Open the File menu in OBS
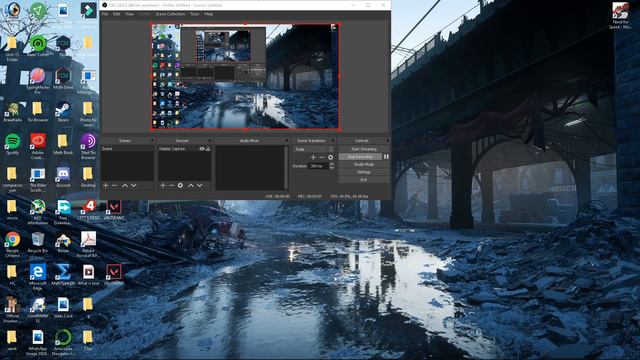Screen dimensions: 640x360 tap(105, 14)
